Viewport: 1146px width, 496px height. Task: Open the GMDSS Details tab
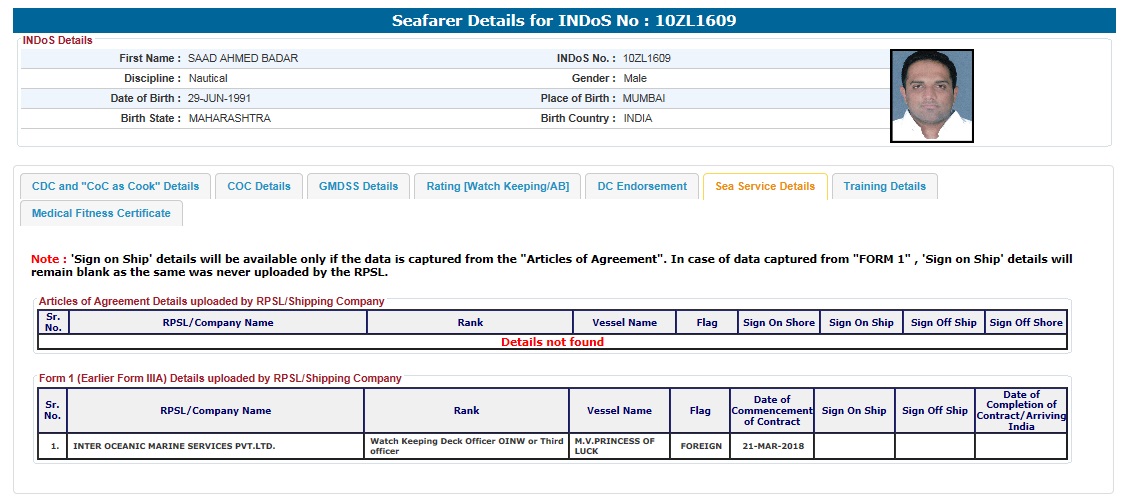358,186
